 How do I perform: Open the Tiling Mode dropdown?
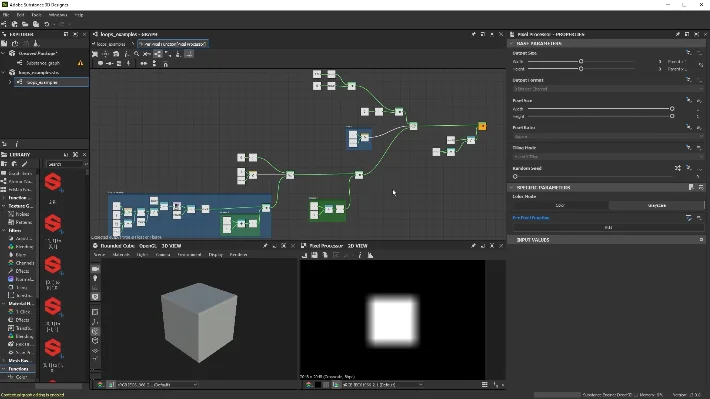click(x=608, y=156)
